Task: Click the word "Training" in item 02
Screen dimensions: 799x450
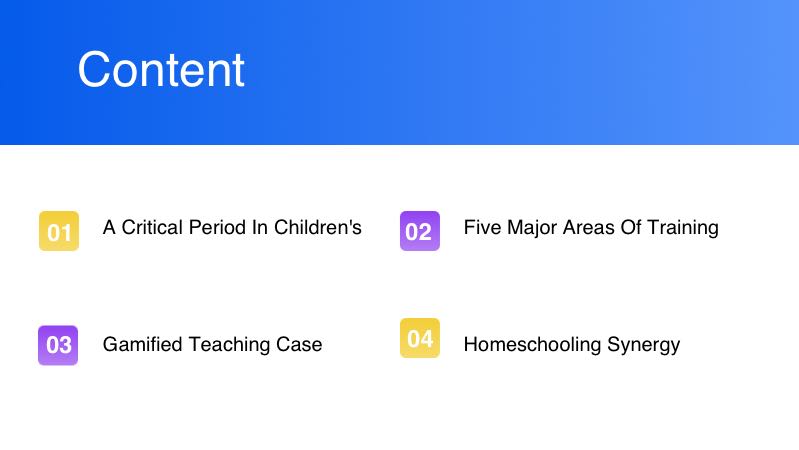Action: click(x=682, y=228)
